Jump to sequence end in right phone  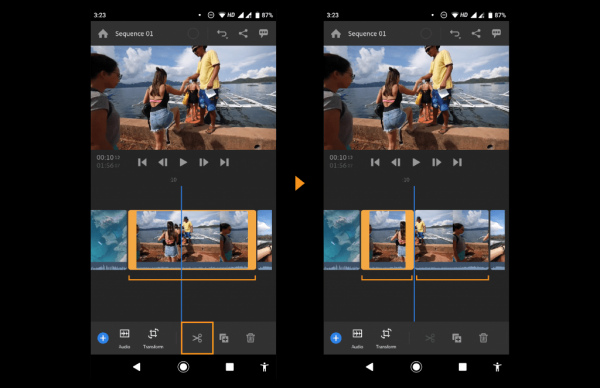click(x=457, y=162)
